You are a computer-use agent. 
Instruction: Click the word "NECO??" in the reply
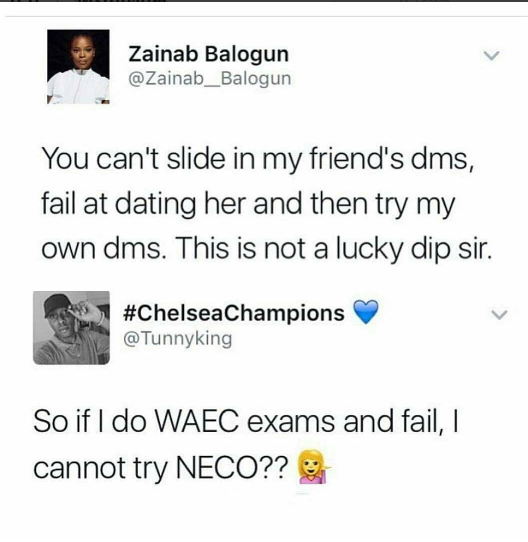coord(232,467)
